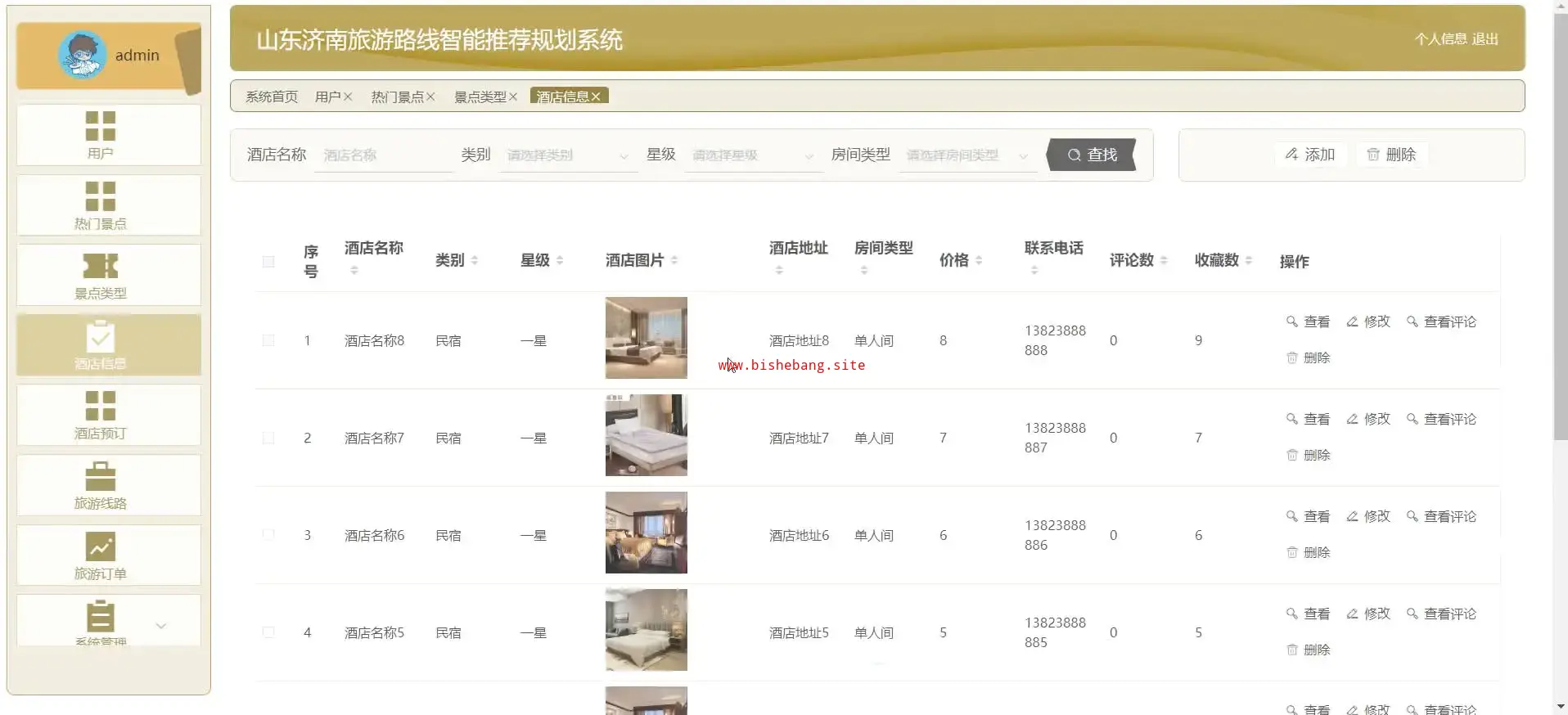
Task: Sort table by 类别 column arrows
Action: click(475, 260)
